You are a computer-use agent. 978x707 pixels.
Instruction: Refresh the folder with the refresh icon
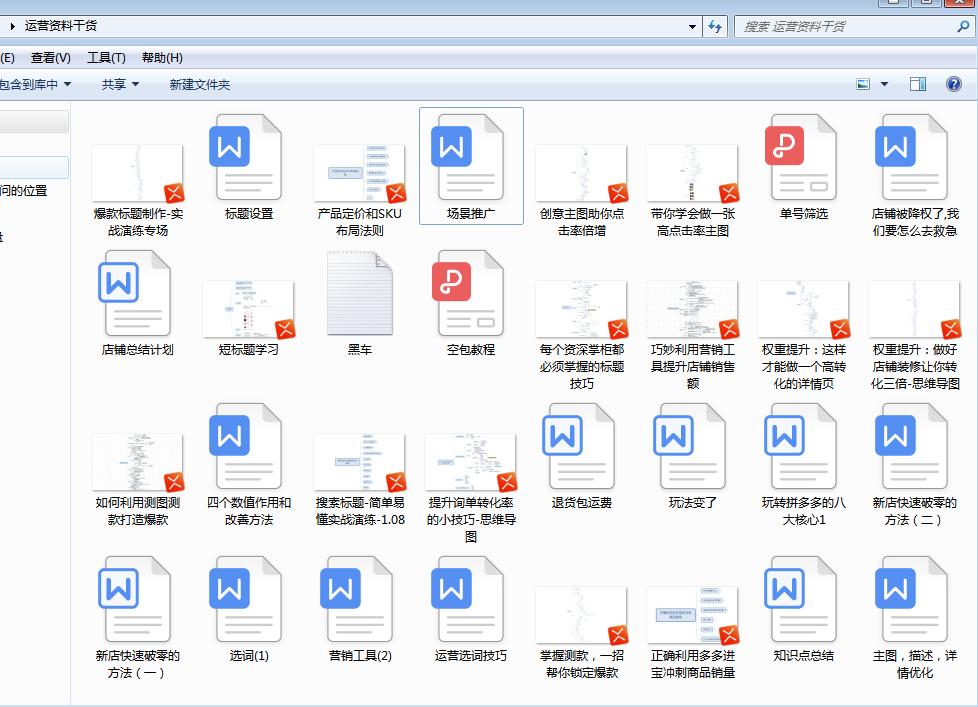point(714,26)
